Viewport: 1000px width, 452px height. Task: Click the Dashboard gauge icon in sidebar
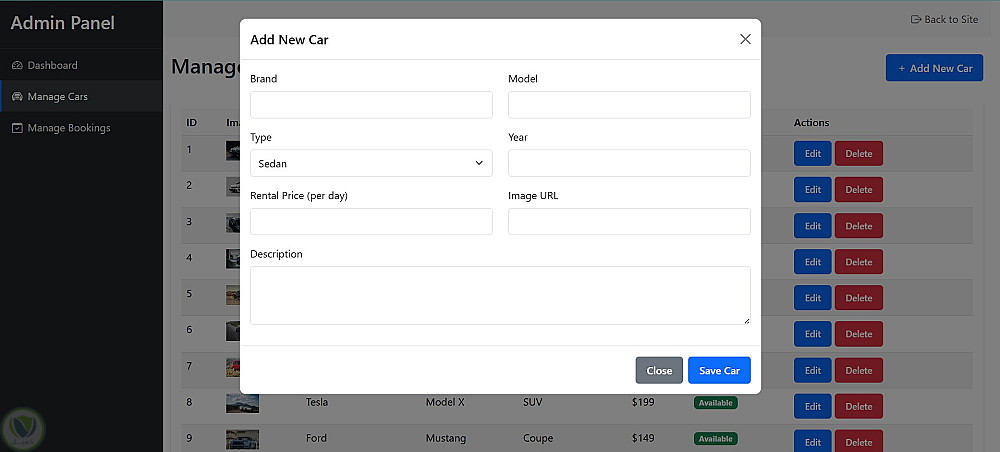click(17, 66)
